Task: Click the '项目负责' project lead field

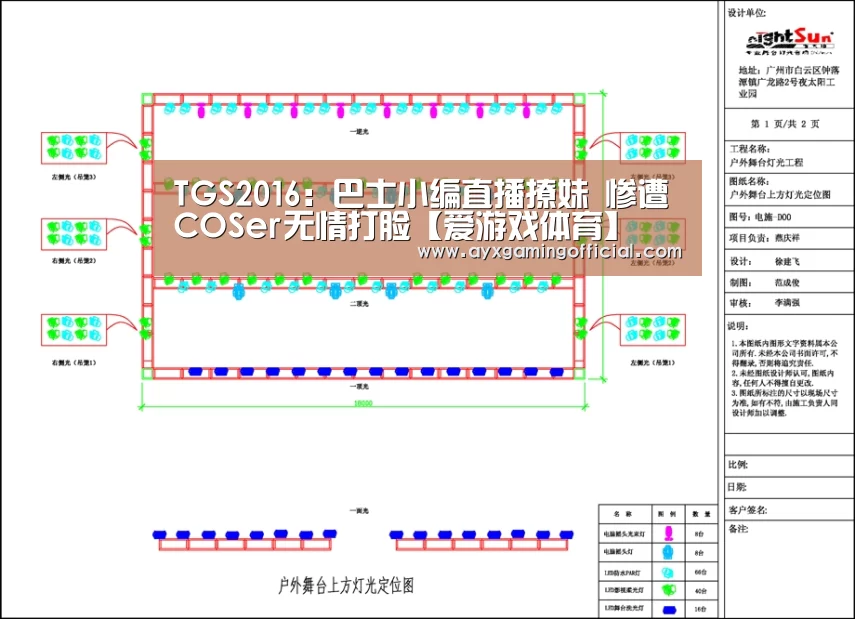Action: click(764, 238)
